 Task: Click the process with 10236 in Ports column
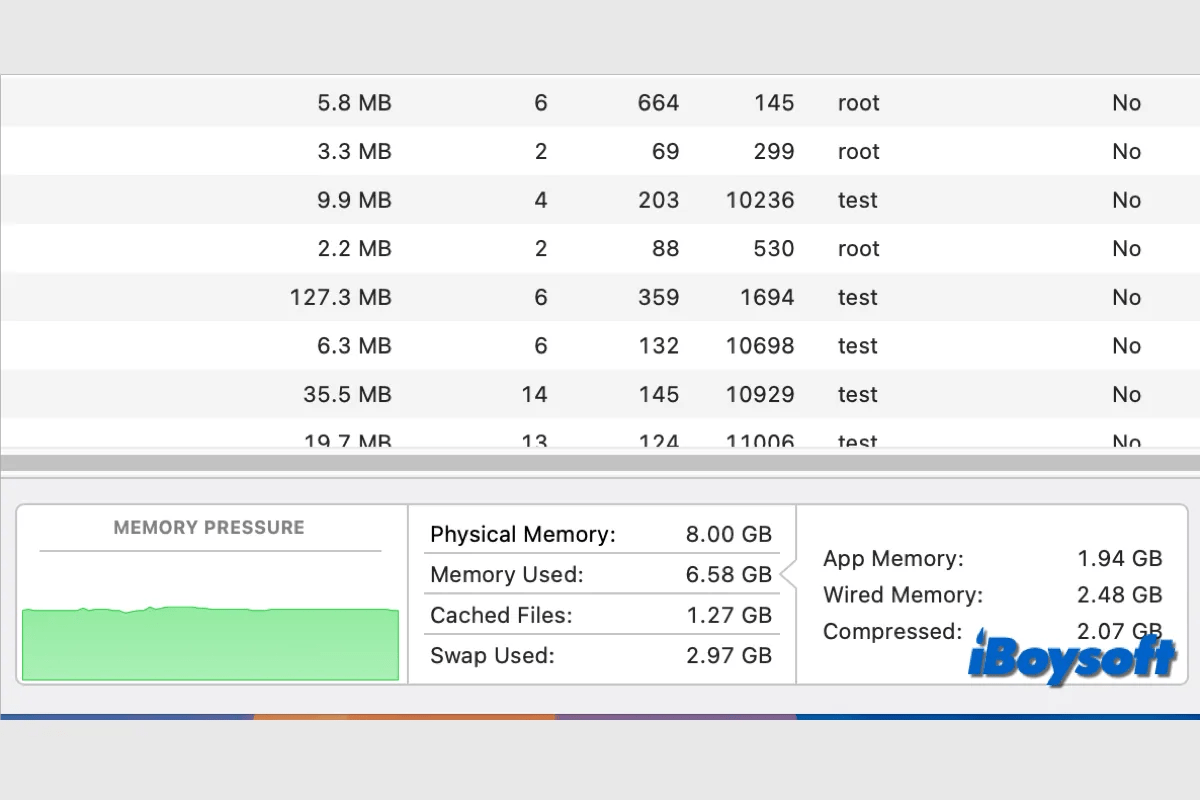coord(600,199)
